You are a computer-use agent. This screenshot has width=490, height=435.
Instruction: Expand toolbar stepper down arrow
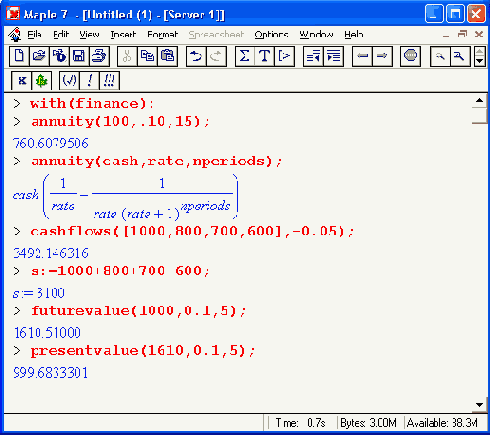point(479,61)
